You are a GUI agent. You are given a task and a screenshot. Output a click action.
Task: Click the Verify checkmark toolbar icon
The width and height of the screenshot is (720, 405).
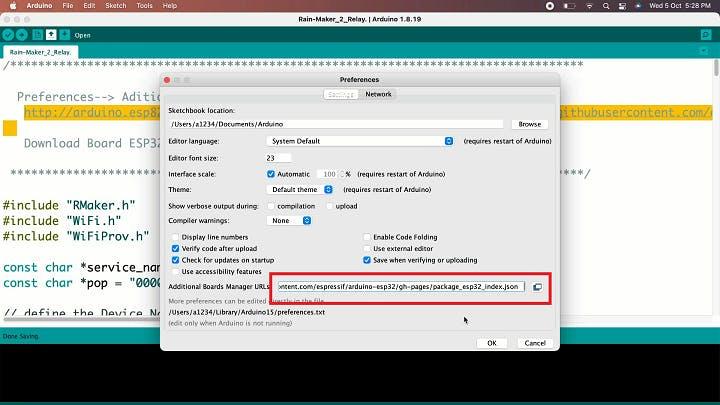pos(8,35)
